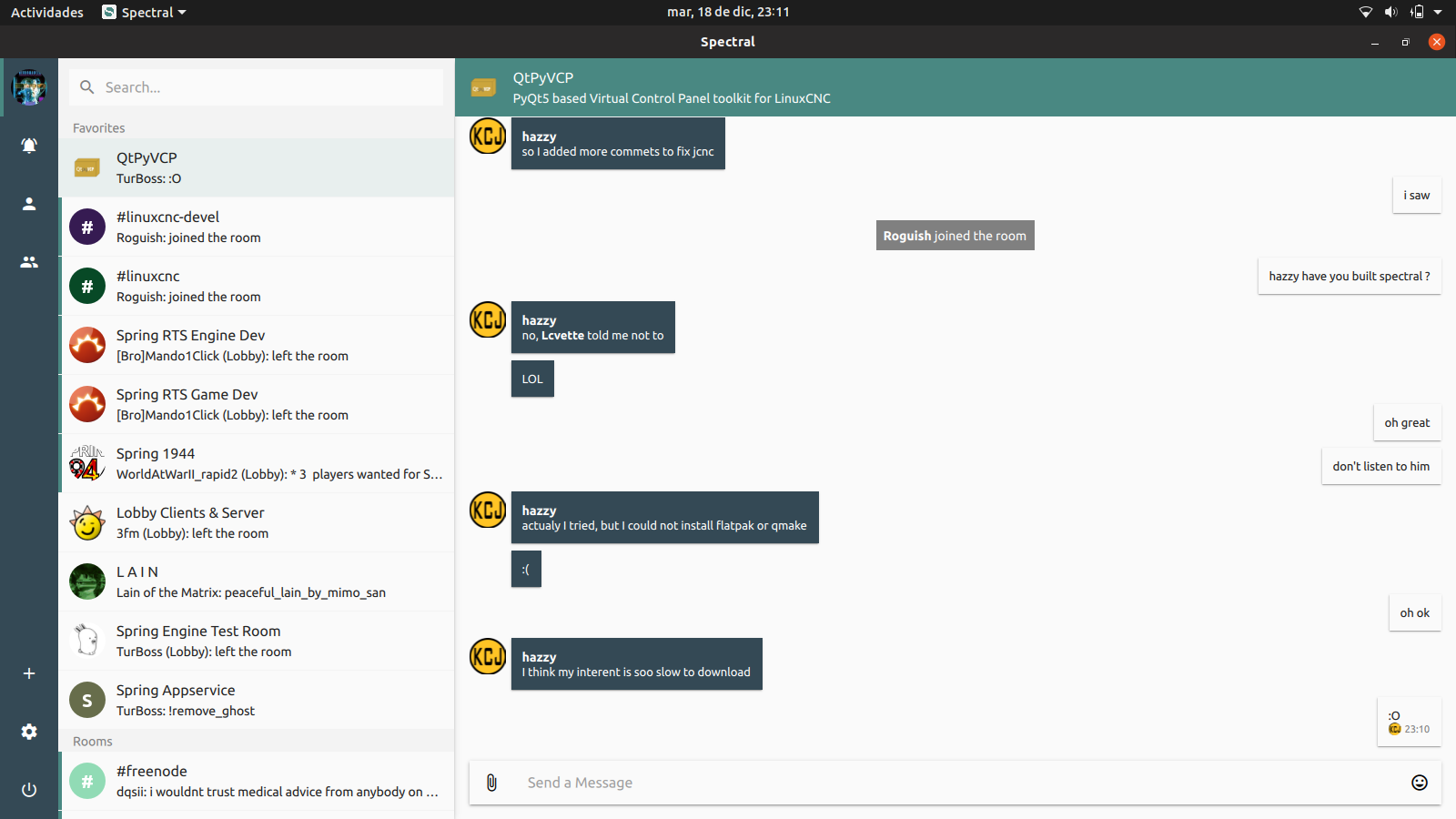Open the system network wifi indicator
This screenshot has height=819, width=1456.
(1366, 12)
